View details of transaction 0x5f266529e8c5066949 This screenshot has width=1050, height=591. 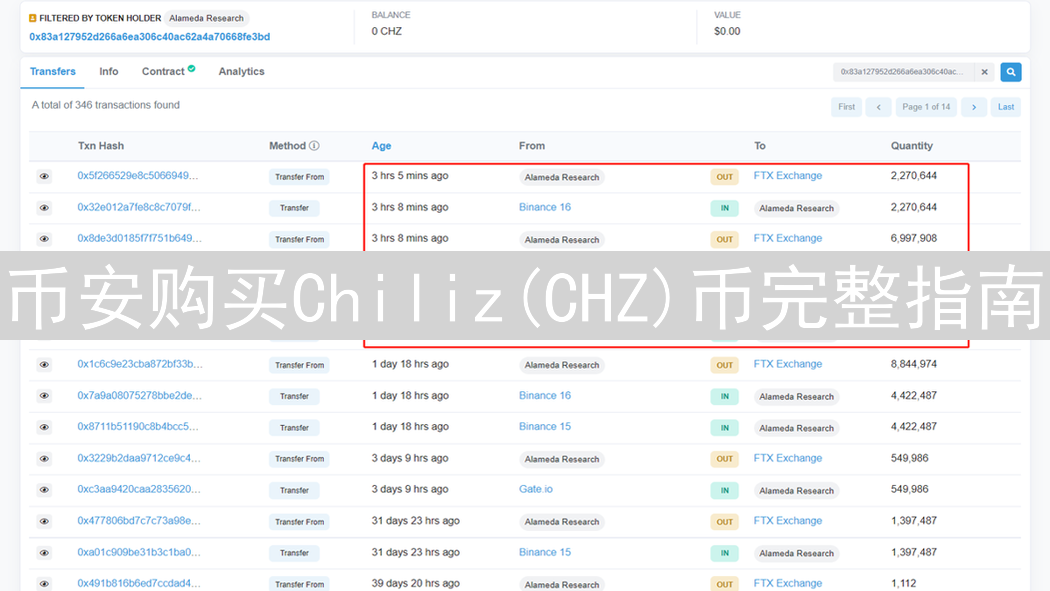coord(44,176)
